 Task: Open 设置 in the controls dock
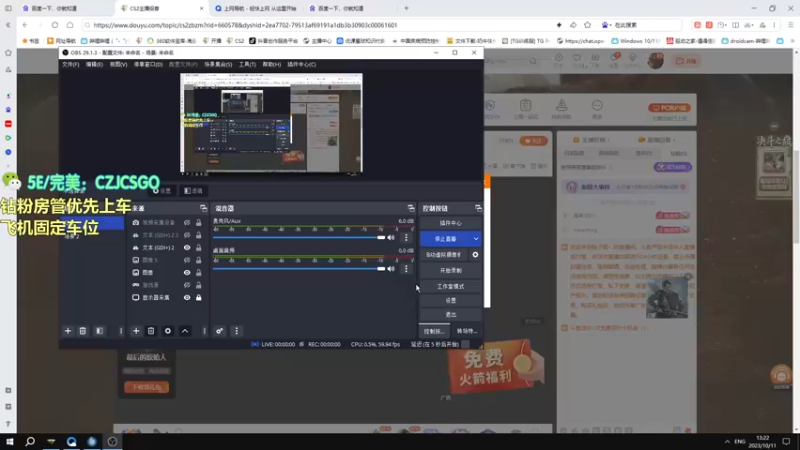pyautogui.click(x=451, y=301)
